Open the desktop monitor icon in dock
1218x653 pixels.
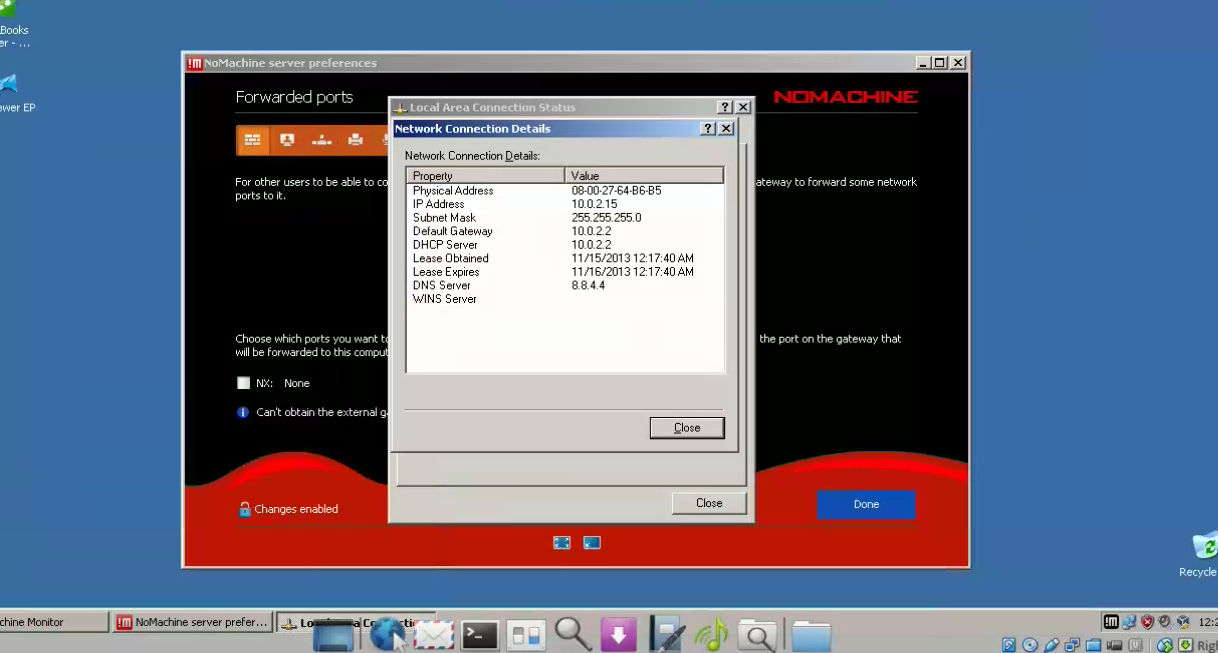pos(334,636)
